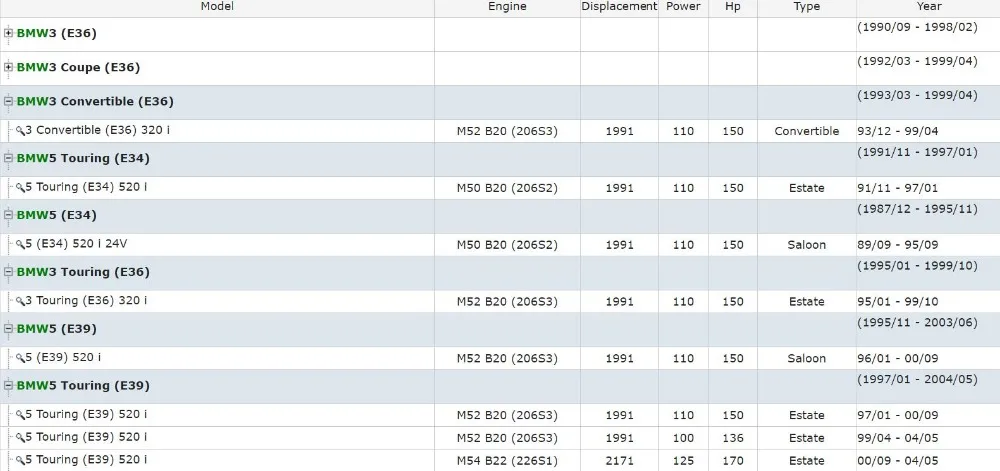Click the M54 B22 (226S1) engine cell
Screen dimensions: 1000x471
(507, 461)
